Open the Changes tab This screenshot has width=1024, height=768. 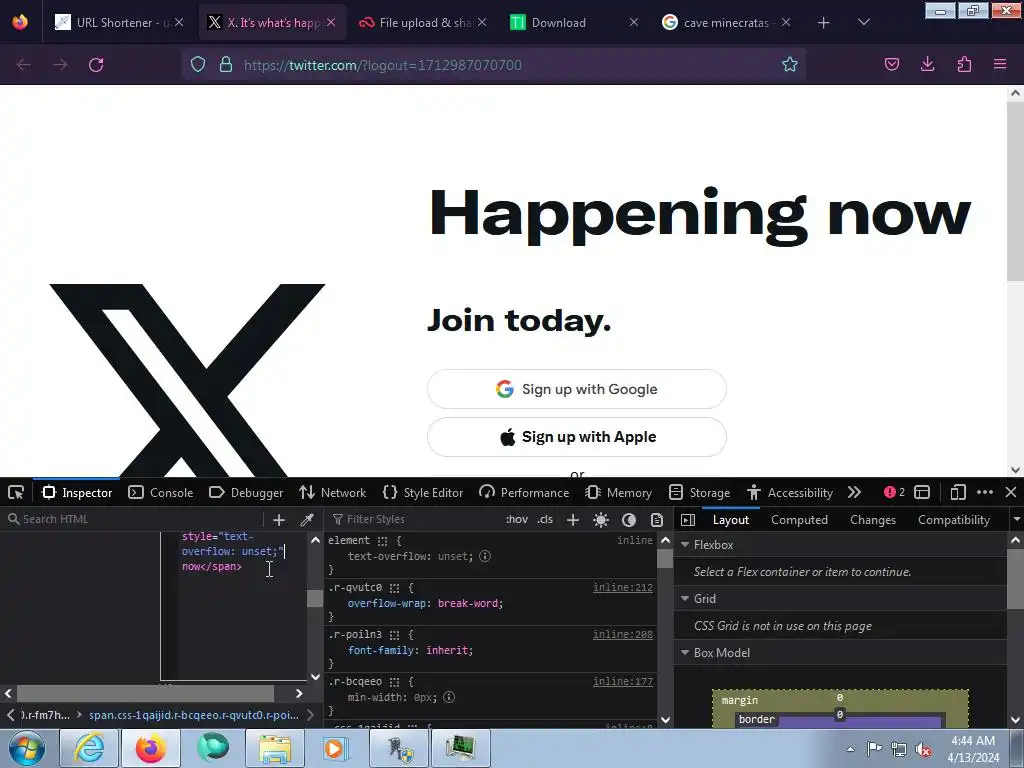(872, 520)
